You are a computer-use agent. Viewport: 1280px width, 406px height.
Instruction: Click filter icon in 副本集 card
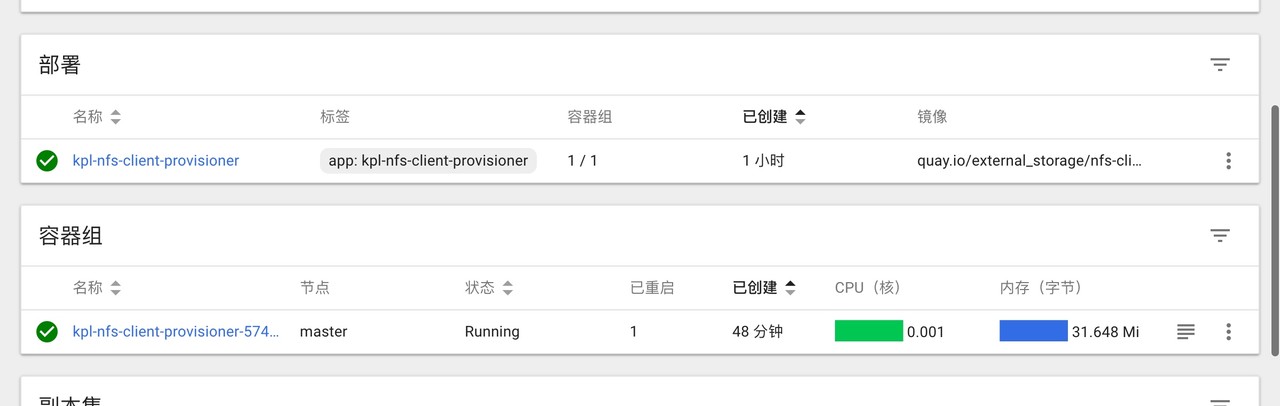[x=1219, y=402]
